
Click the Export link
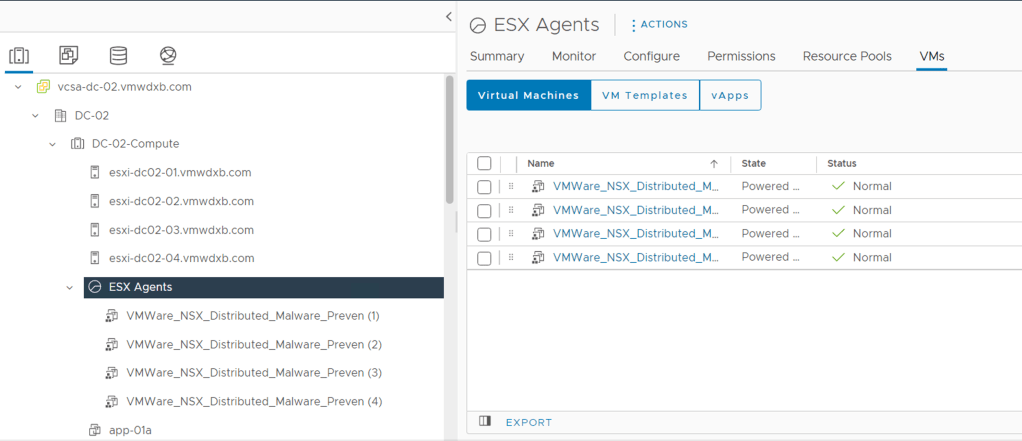(528, 422)
